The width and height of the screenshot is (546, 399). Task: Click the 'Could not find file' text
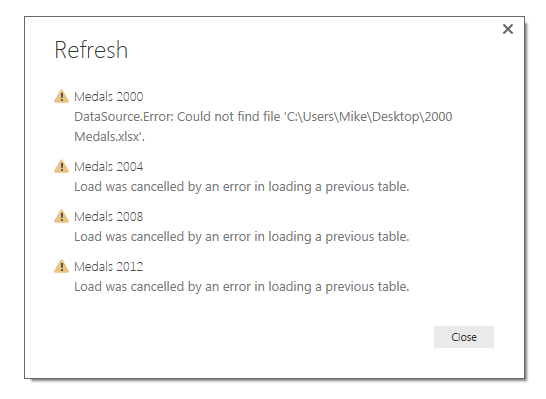pyautogui.click(x=228, y=117)
